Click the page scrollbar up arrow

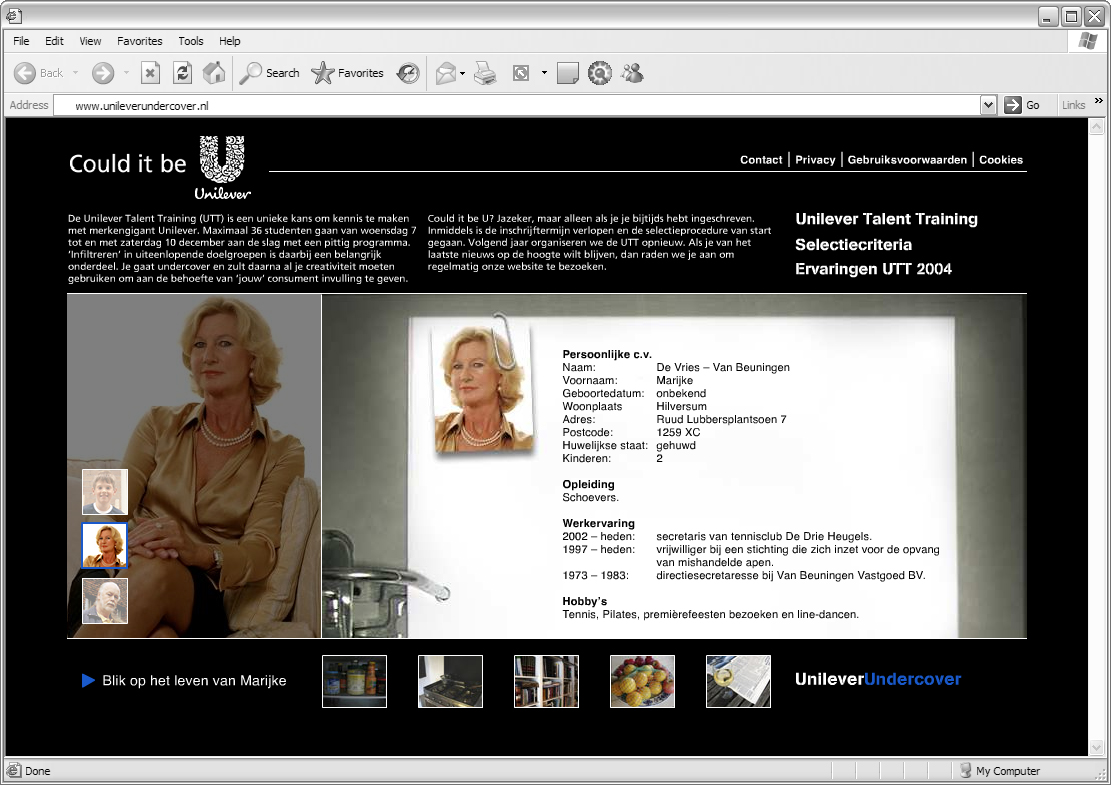[x=1096, y=127]
